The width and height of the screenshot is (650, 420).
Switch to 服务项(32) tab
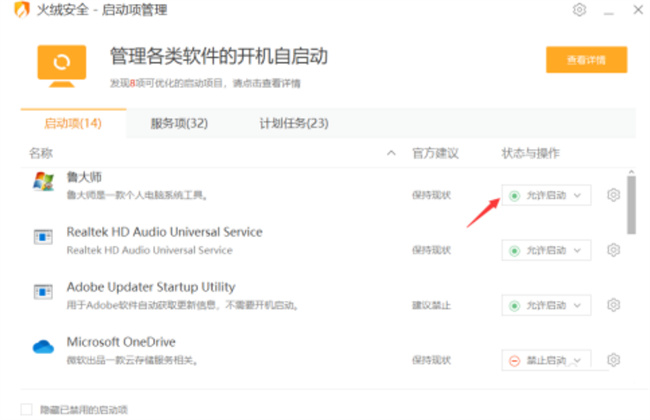(179, 124)
